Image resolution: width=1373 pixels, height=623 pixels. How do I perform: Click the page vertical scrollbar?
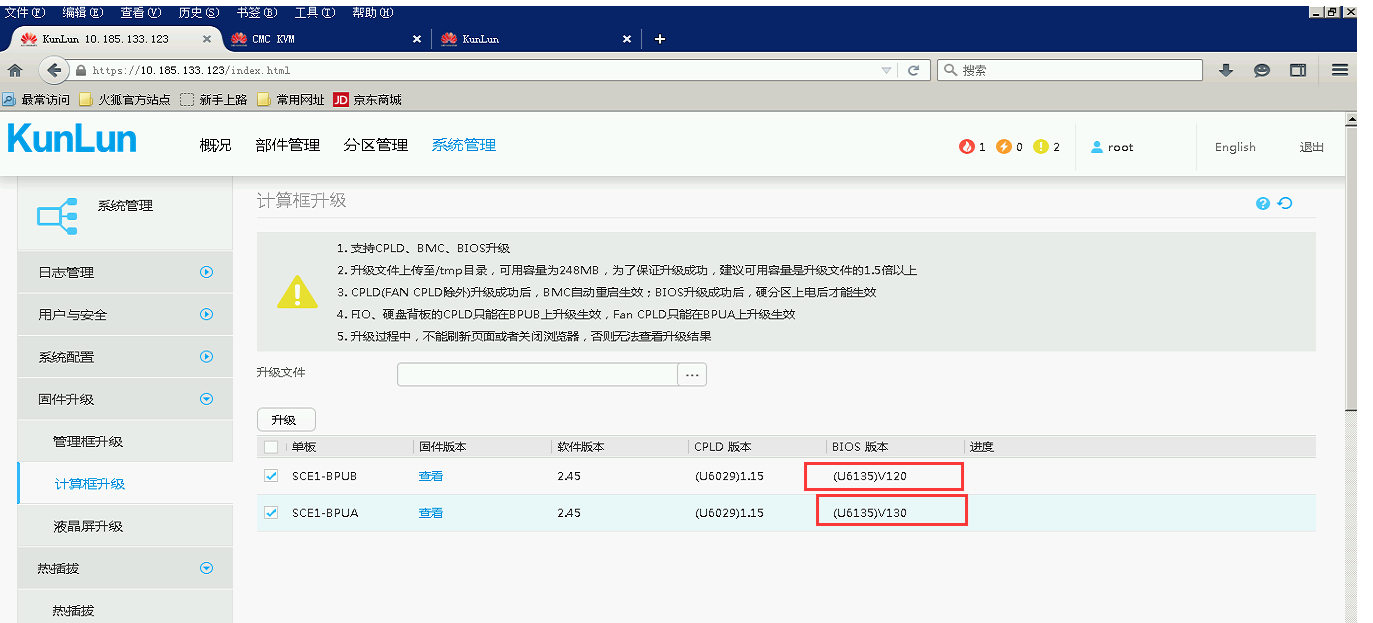click(1351, 267)
